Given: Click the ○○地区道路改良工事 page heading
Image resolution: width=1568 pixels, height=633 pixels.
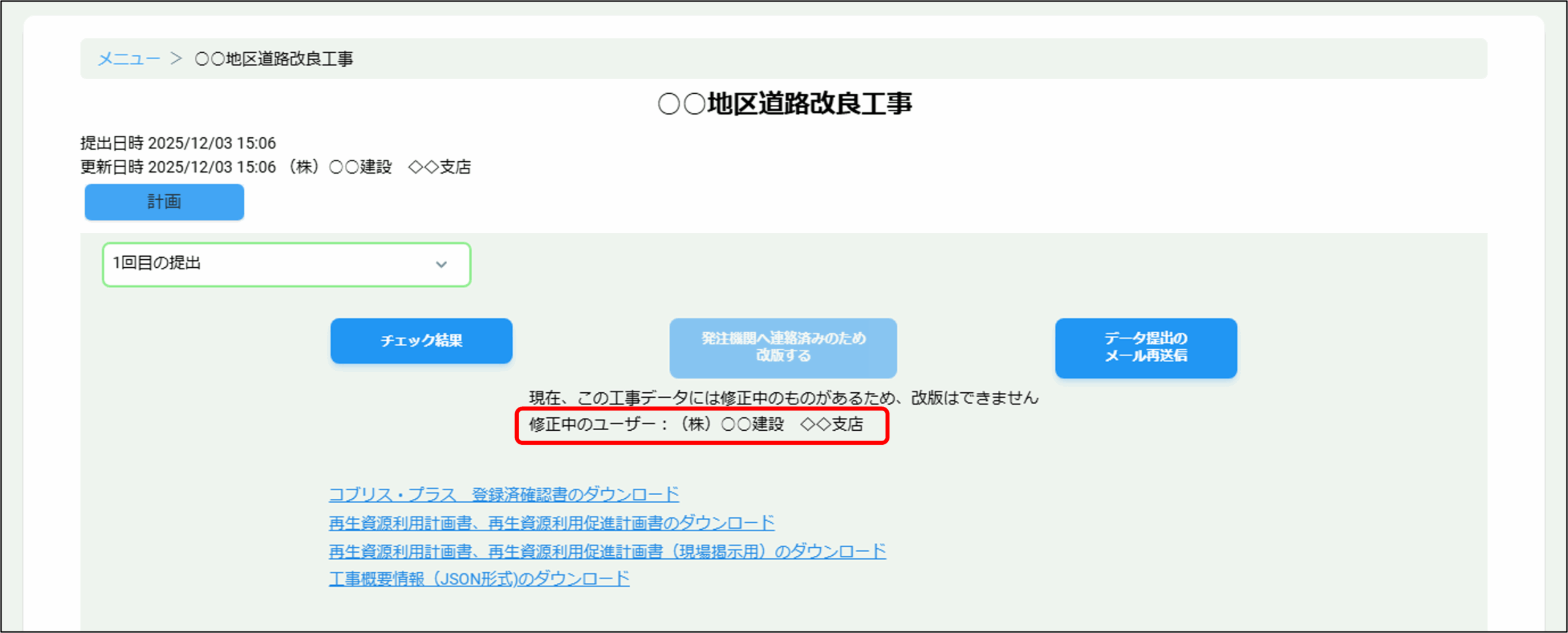Looking at the screenshot, I should coord(784,104).
